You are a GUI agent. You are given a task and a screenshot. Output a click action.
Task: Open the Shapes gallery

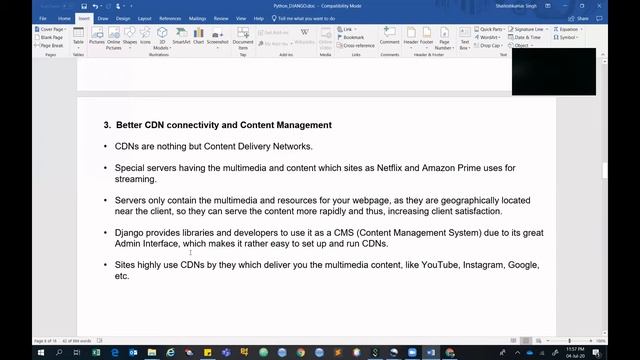click(x=130, y=38)
